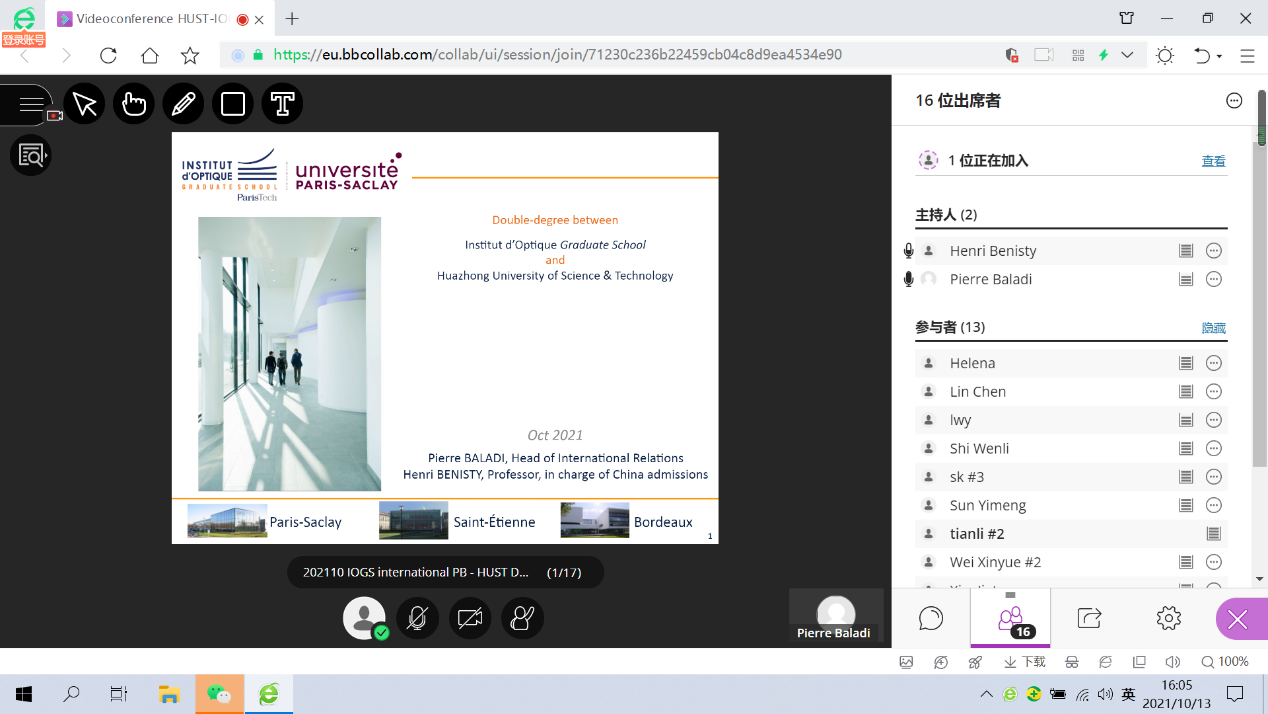This screenshot has width=1268, height=714.
Task: Open undo closed tabs dropdown arrow
Action: pos(1220,57)
